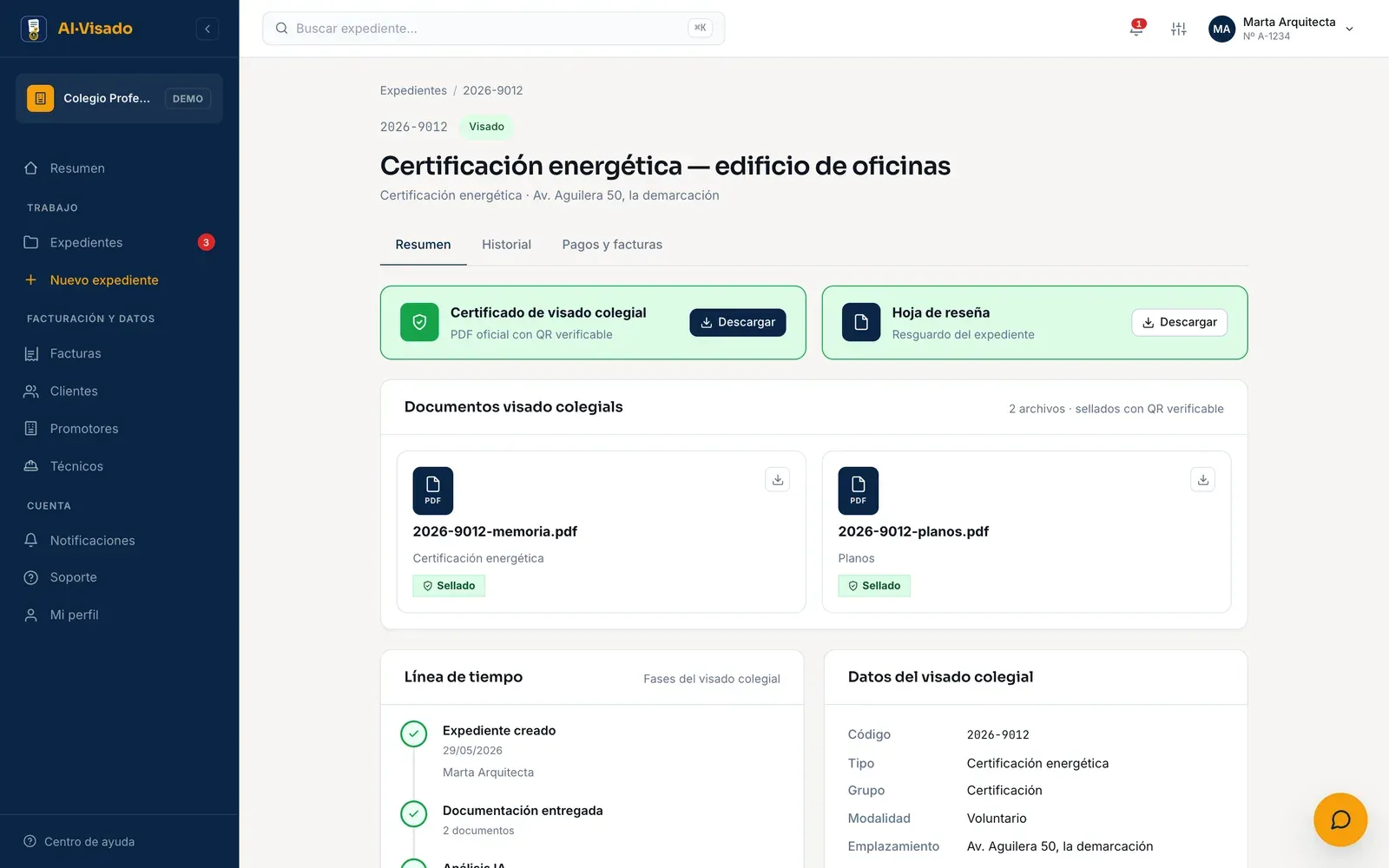Click the search magnifier icon
The height and width of the screenshot is (868, 1389).
tap(281, 29)
